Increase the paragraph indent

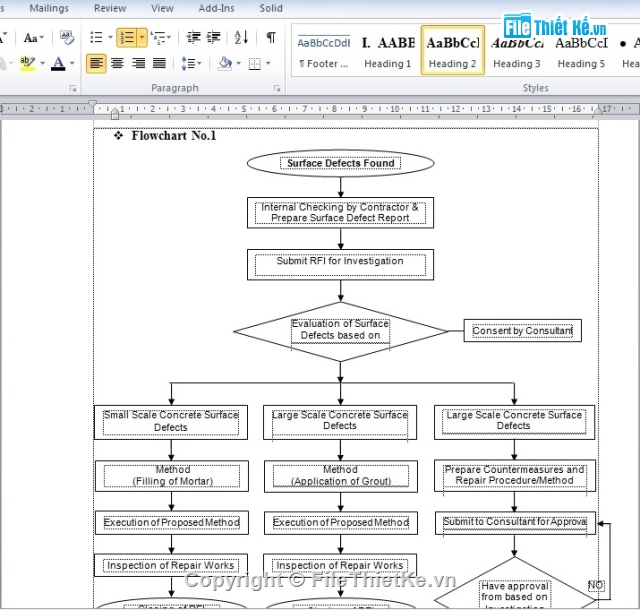coord(213,38)
